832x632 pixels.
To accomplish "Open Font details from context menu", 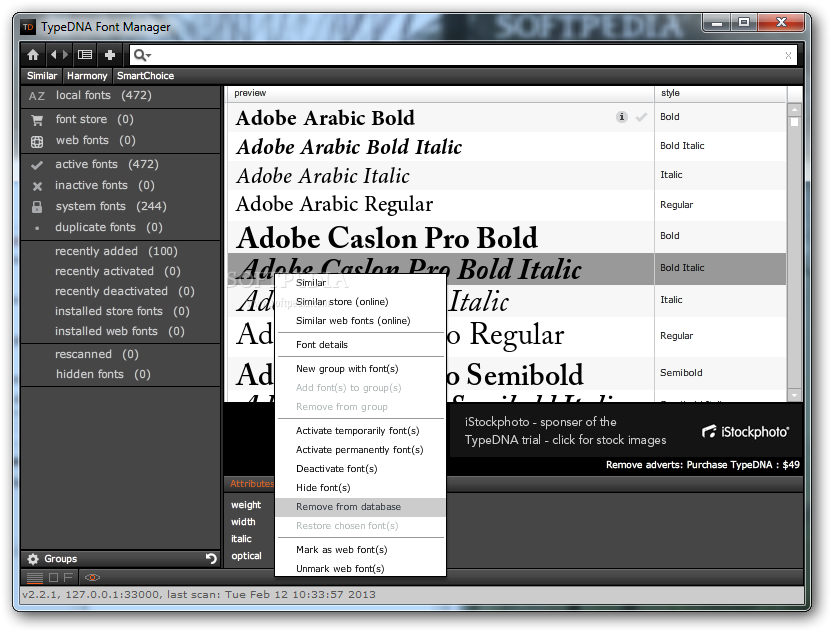I will click(360, 345).
